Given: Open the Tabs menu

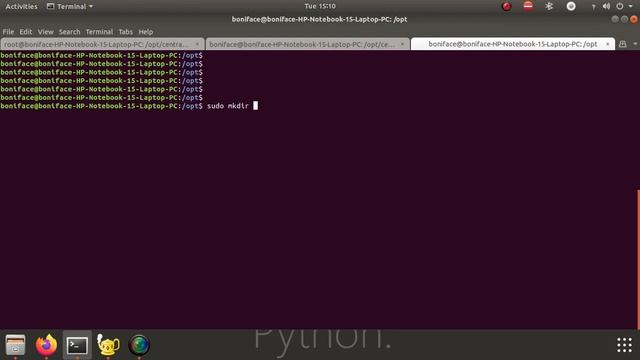Looking at the screenshot, I should click(125, 31).
